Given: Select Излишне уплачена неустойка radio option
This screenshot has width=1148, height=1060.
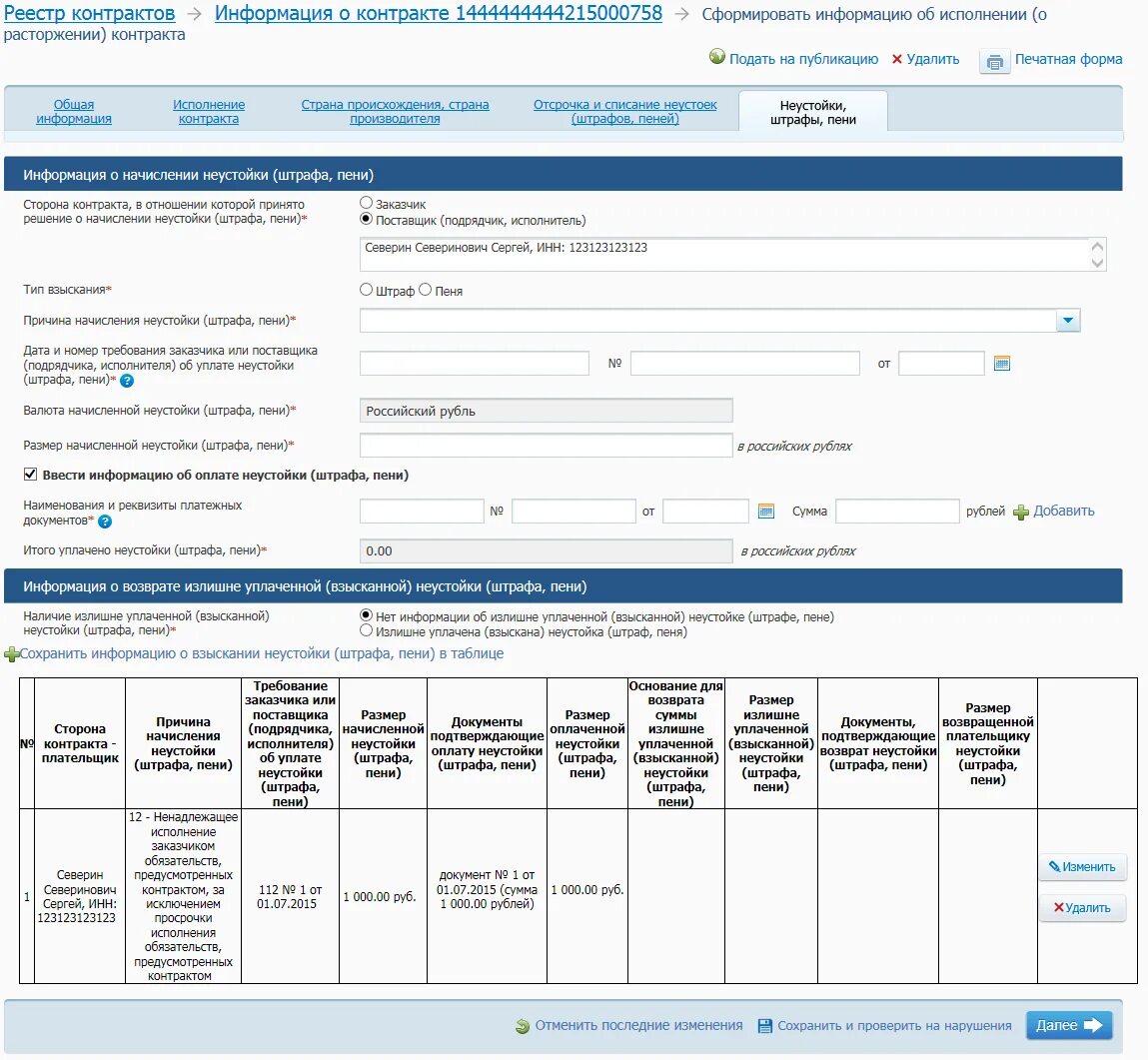Looking at the screenshot, I should (x=366, y=630).
